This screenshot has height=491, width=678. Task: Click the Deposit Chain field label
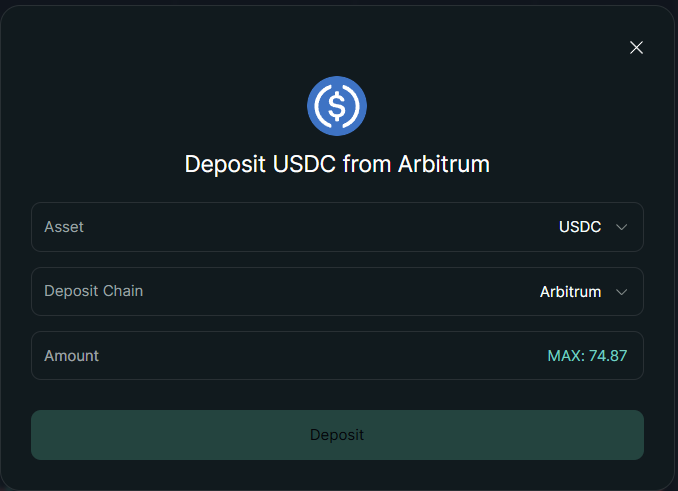click(93, 291)
